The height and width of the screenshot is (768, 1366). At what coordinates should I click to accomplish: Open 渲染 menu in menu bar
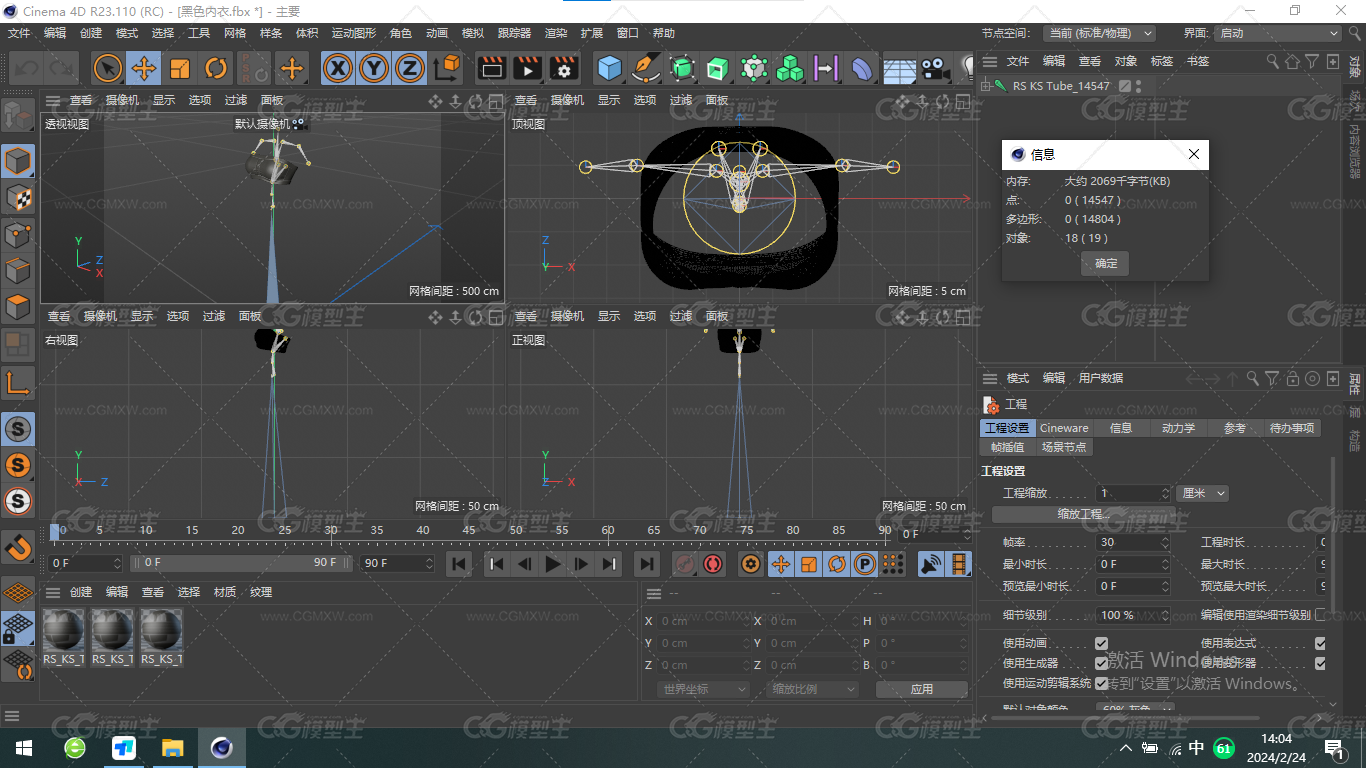click(x=556, y=33)
